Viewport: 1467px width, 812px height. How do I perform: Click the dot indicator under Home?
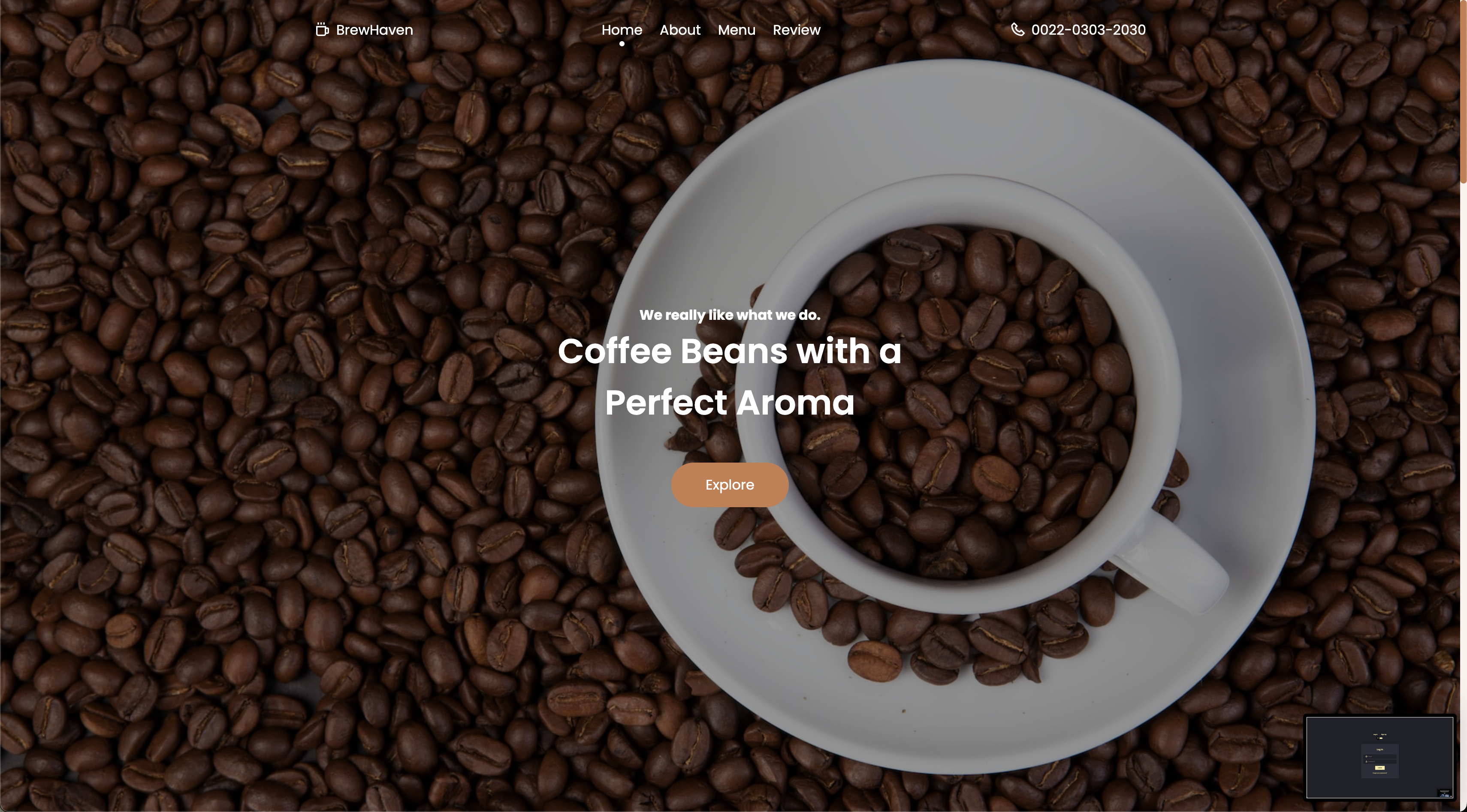[622, 44]
